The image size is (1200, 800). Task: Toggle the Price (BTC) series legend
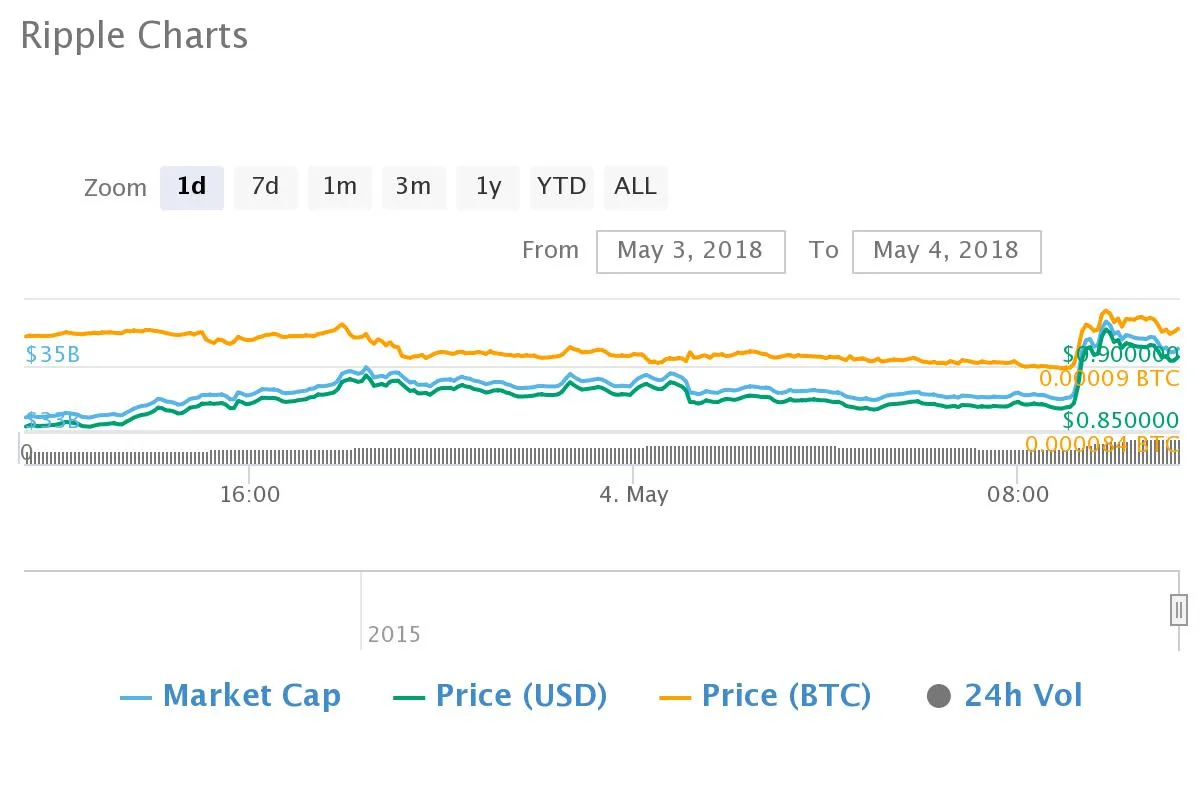click(765, 695)
